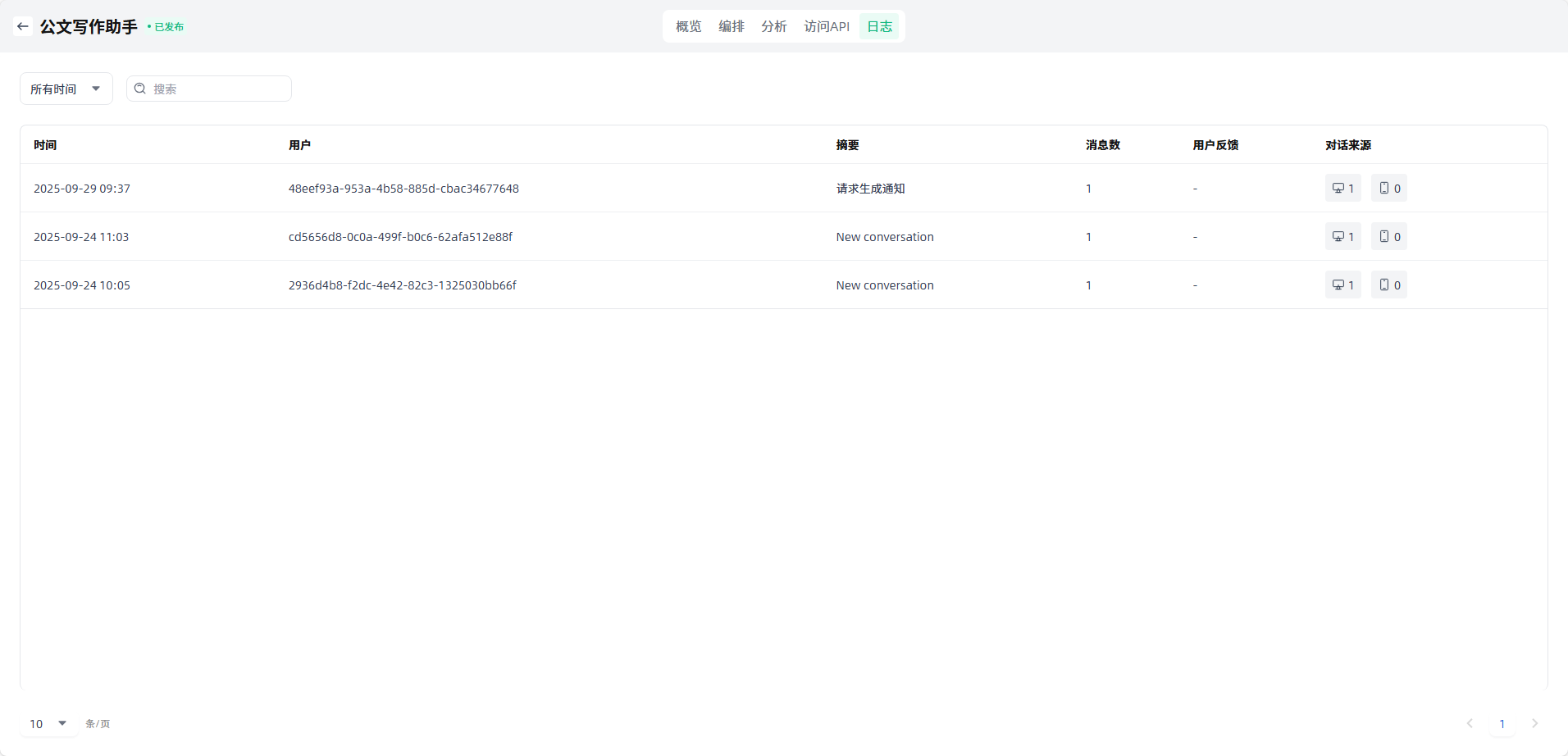Open the 访问API tab
The width and height of the screenshot is (1568, 756).
(x=826, y=26)
